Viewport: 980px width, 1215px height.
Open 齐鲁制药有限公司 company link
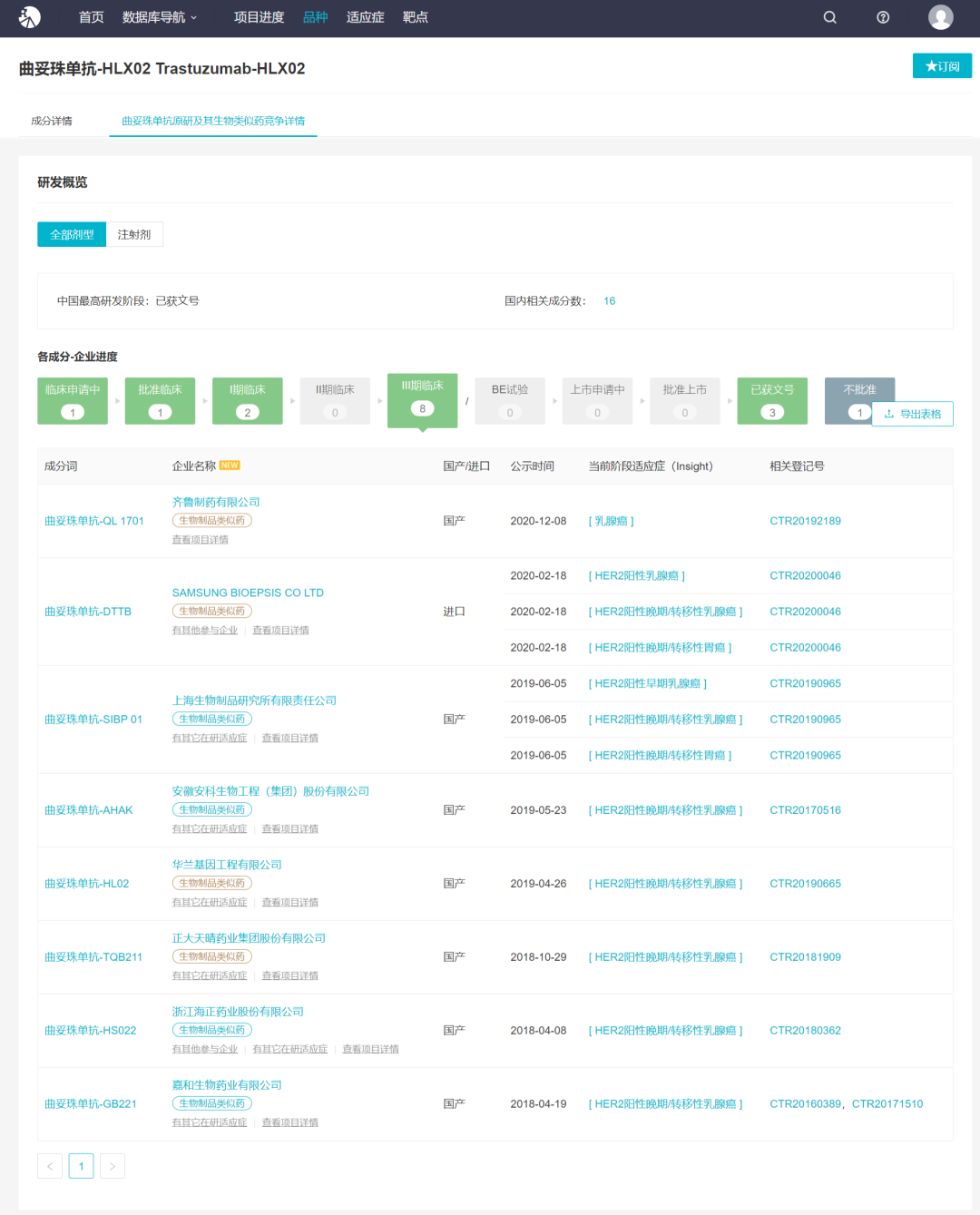click(x=216, y=502)
